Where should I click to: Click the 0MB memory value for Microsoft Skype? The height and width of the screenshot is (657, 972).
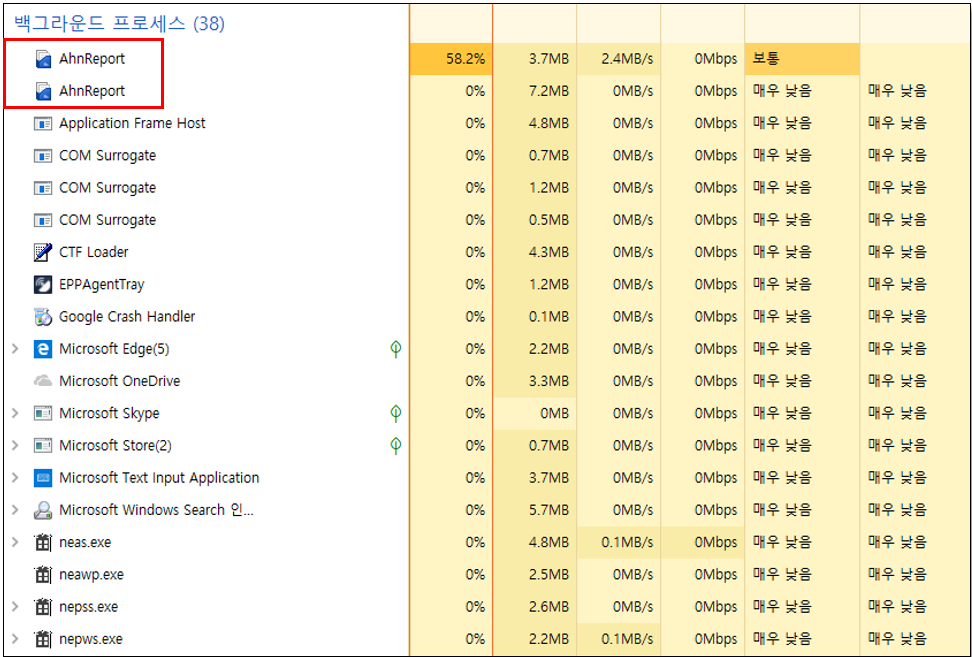pyautogui.click(x=554, y=413)
